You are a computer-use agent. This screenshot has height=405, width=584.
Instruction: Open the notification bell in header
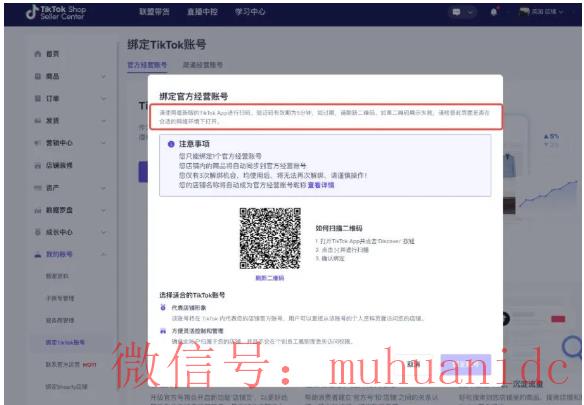tap(494, 12)
